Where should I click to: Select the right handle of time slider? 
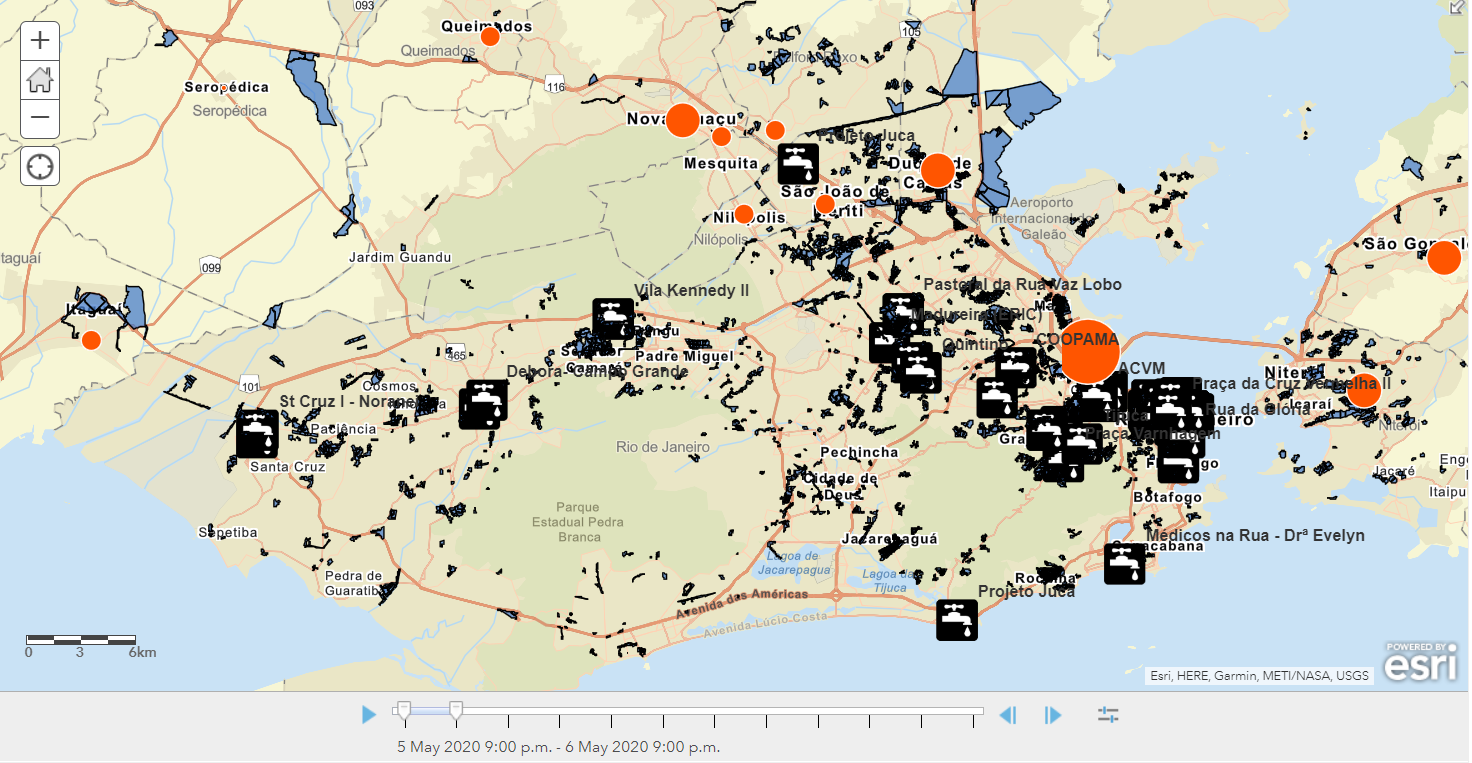456,711
